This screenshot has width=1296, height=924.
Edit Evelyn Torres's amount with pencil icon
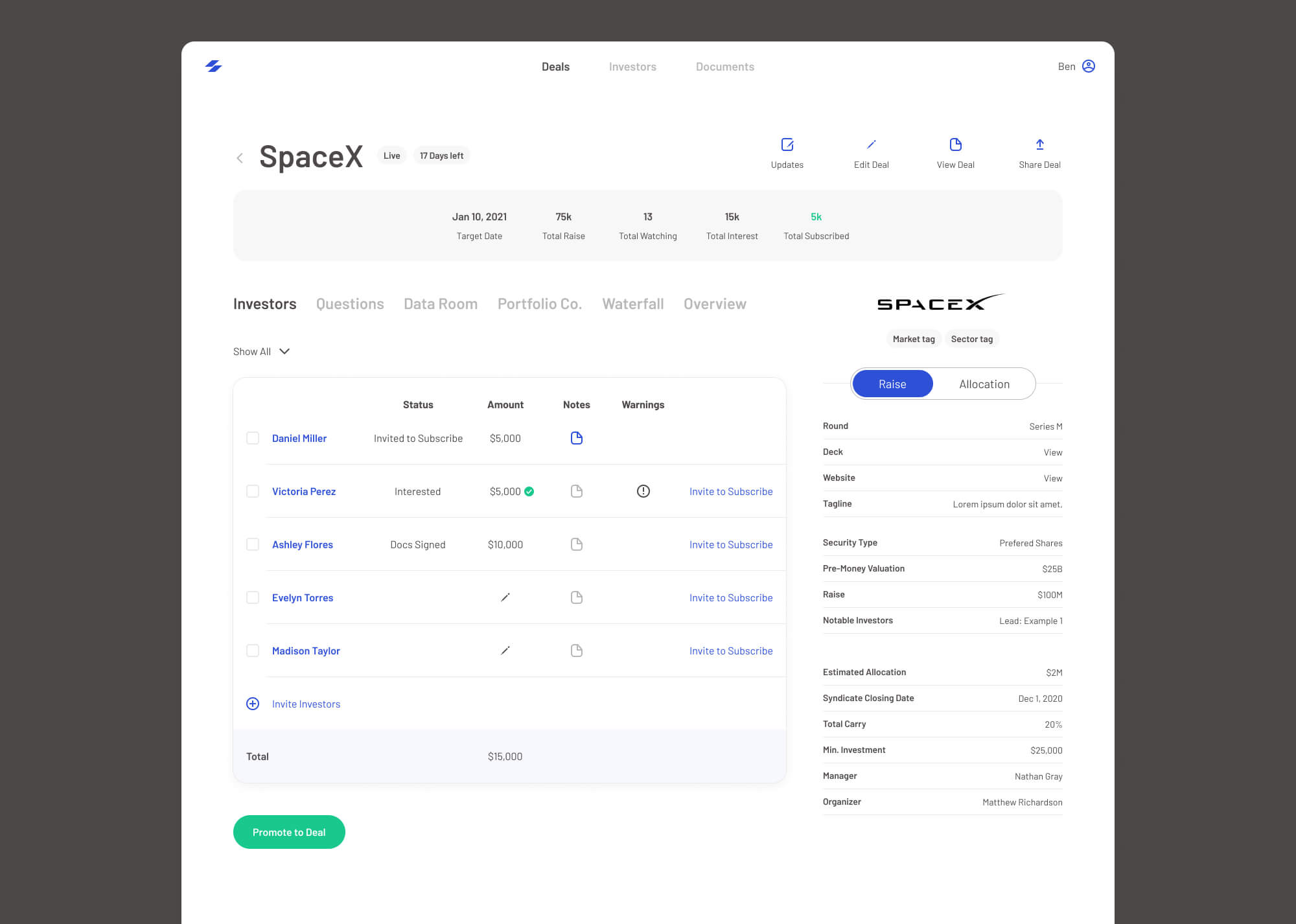505,597
